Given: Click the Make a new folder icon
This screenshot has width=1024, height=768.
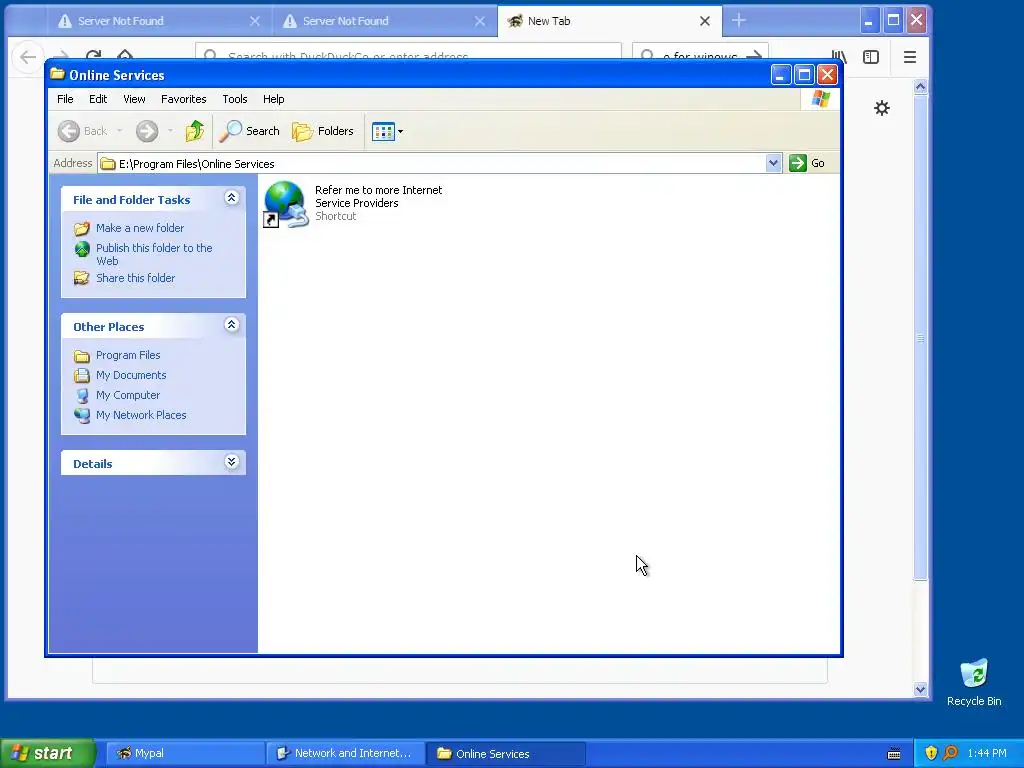Looking at the screenshot, I should coord(82,229).
